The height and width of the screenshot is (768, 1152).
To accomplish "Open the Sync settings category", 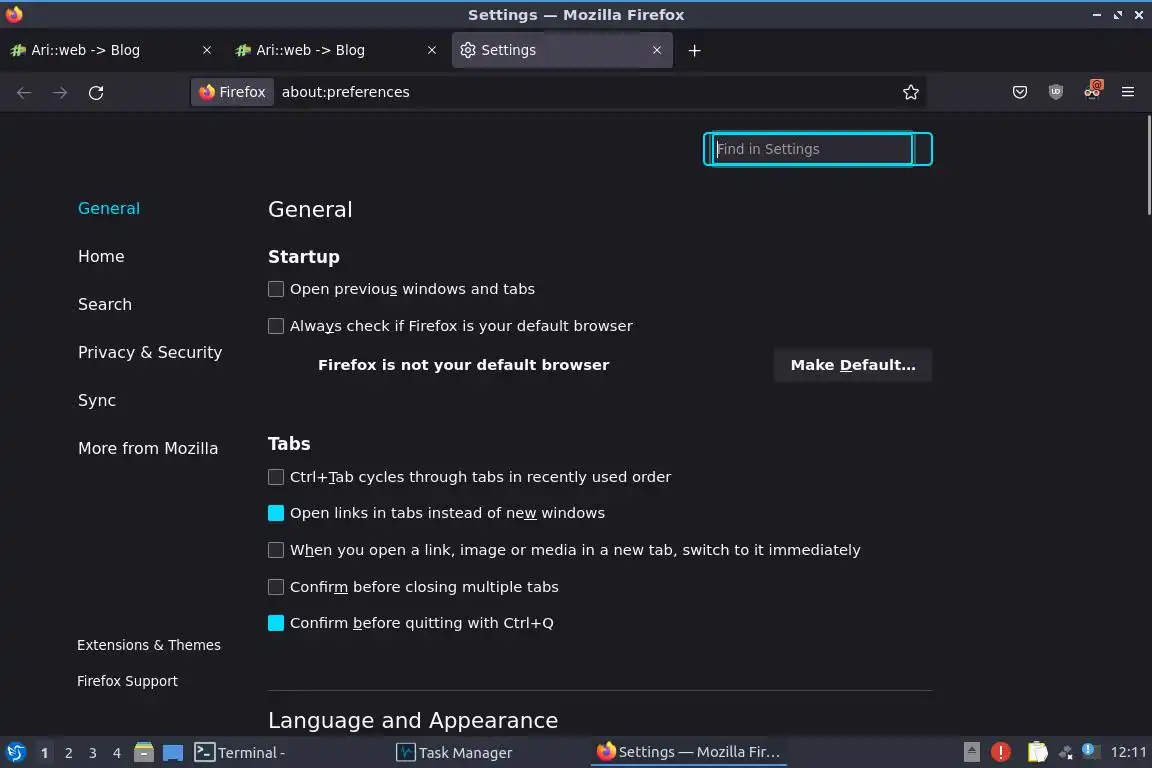I will (x=97, y=401).
